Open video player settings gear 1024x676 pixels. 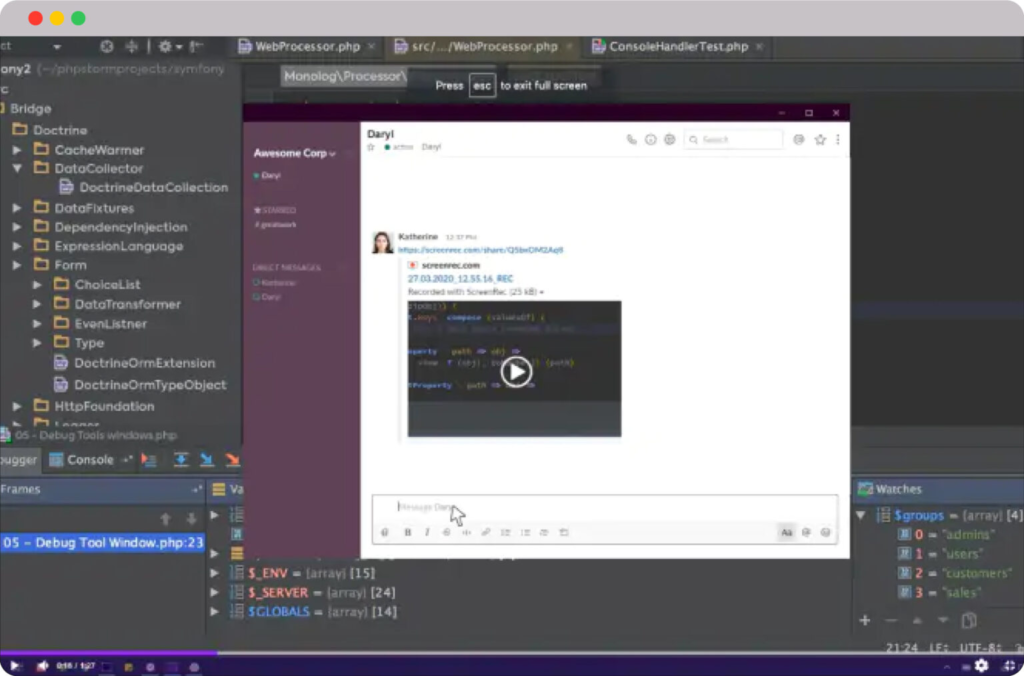point(981,665)
